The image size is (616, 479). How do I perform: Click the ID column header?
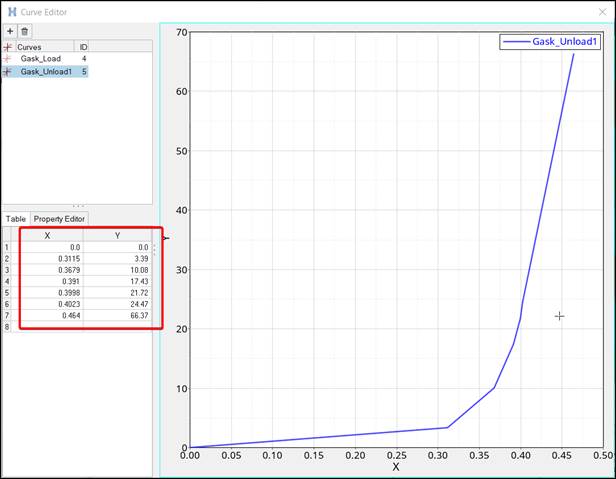pos(82,47)
